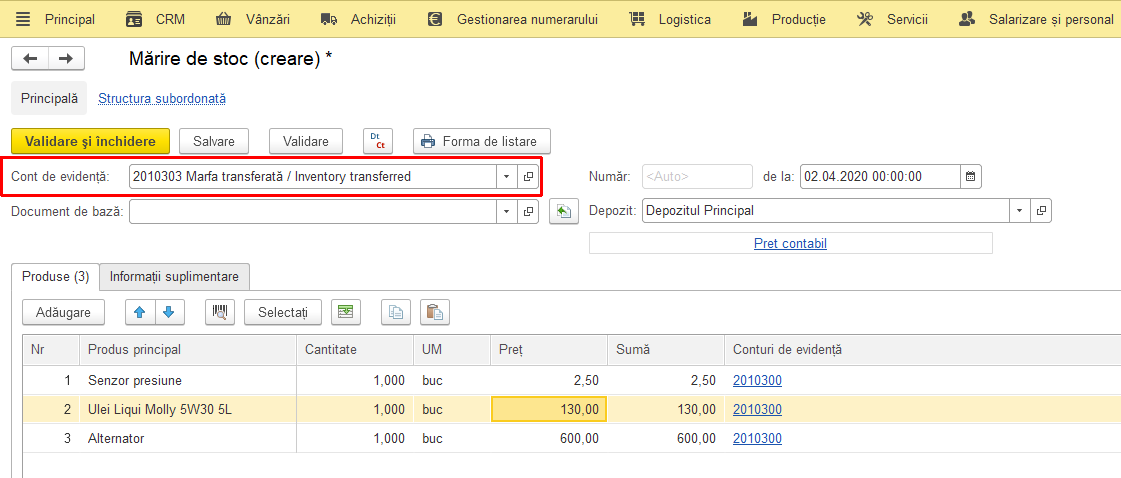Click the Număr input field
The image size is (1121, 478).
tap(698, 176)
